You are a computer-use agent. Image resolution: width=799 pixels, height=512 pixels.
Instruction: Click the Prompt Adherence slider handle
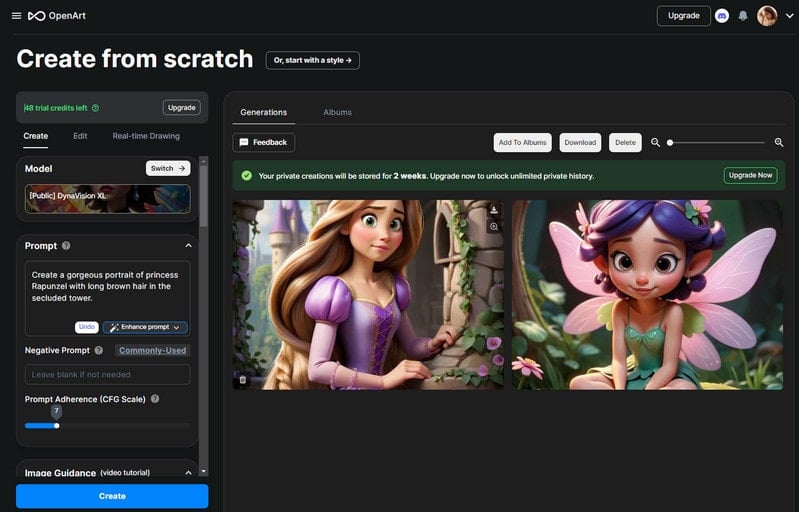coord(57,425)
